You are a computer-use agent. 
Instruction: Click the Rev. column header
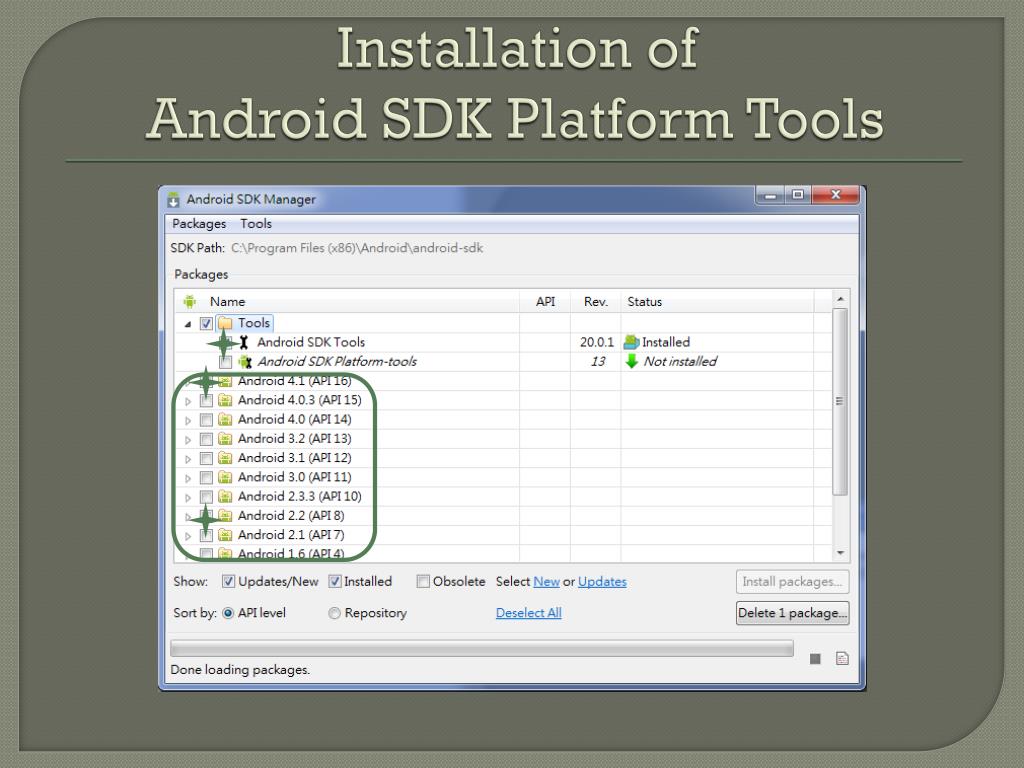(x=596, y=301)
